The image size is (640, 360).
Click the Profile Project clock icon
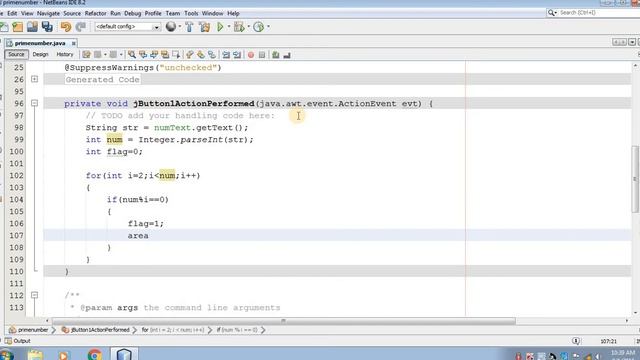point(258,27)
